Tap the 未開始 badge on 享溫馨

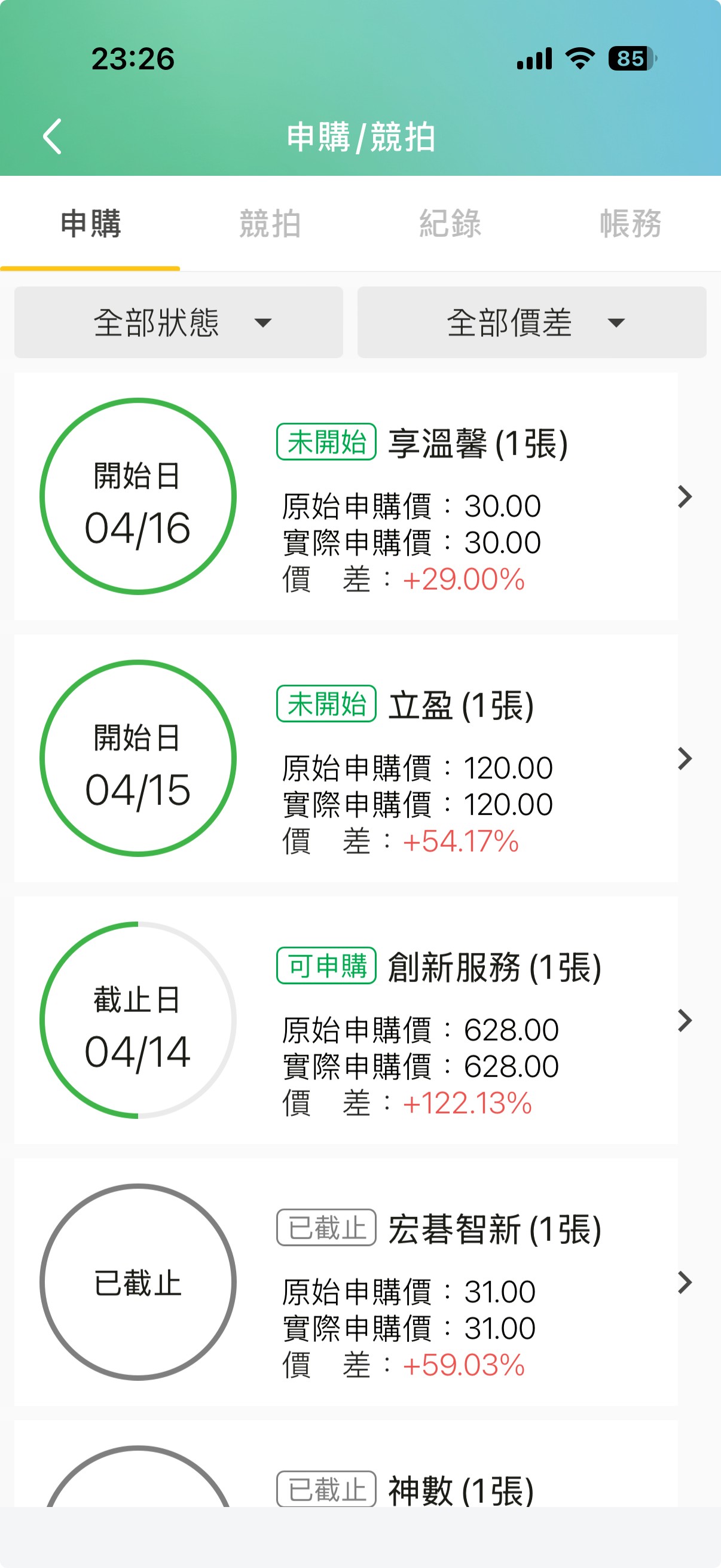point(327,442)
